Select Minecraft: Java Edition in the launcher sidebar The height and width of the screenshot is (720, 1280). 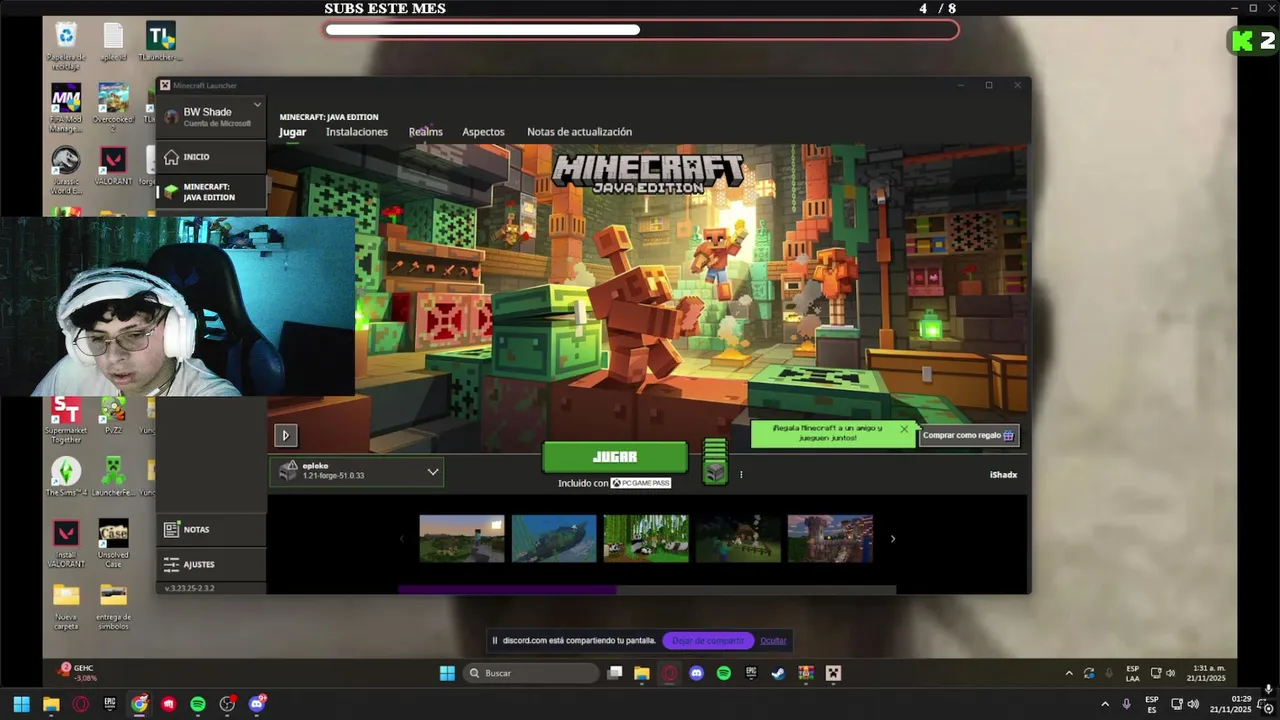(x=211, y=192)
